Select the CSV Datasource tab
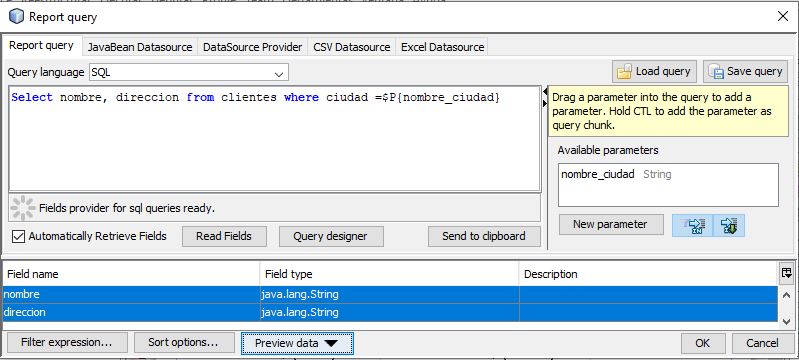Viewport: 799px width, 360px height. coord(352,47)
